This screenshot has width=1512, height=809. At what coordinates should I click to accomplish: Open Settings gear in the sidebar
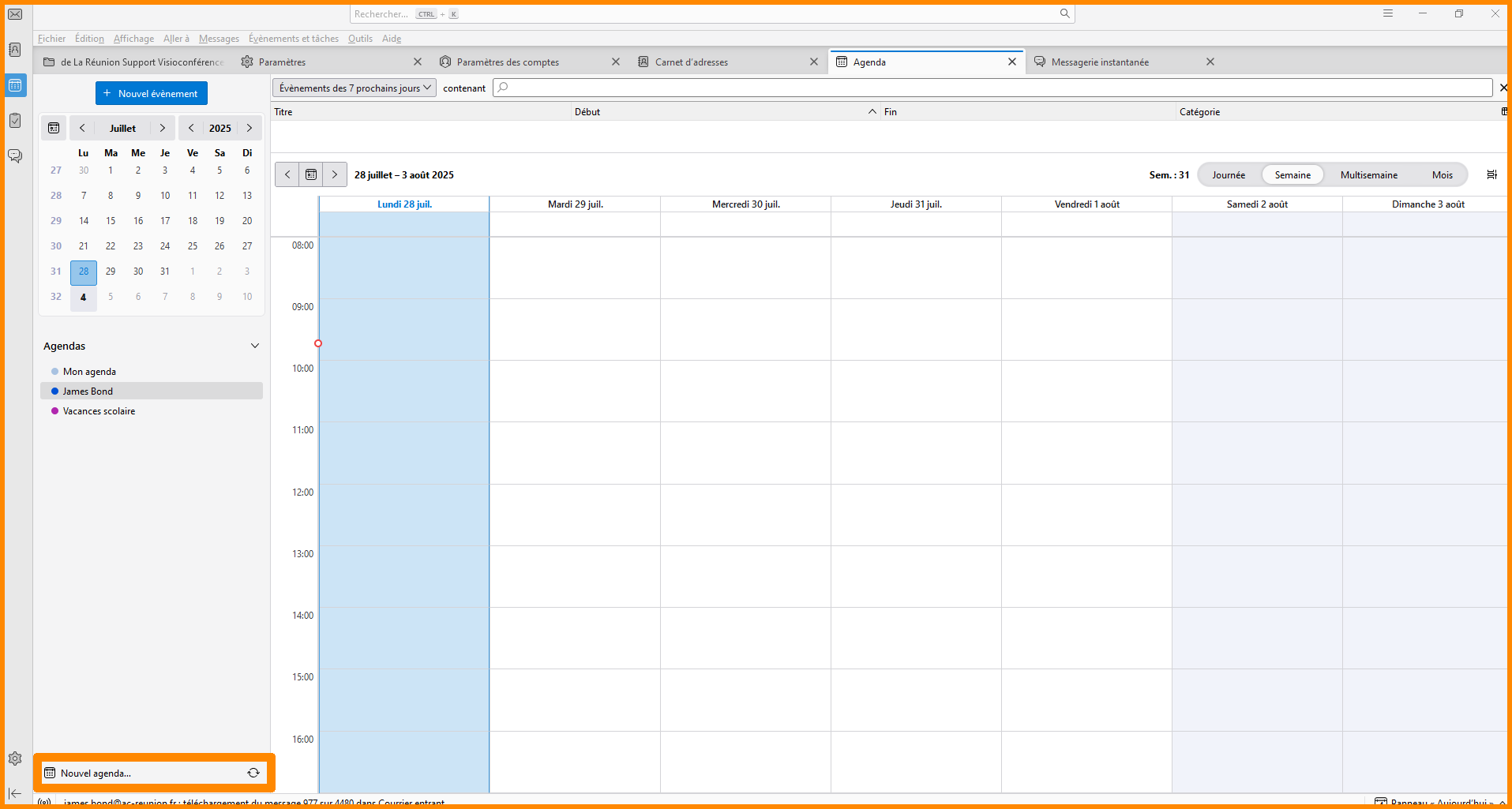[15, 758]
